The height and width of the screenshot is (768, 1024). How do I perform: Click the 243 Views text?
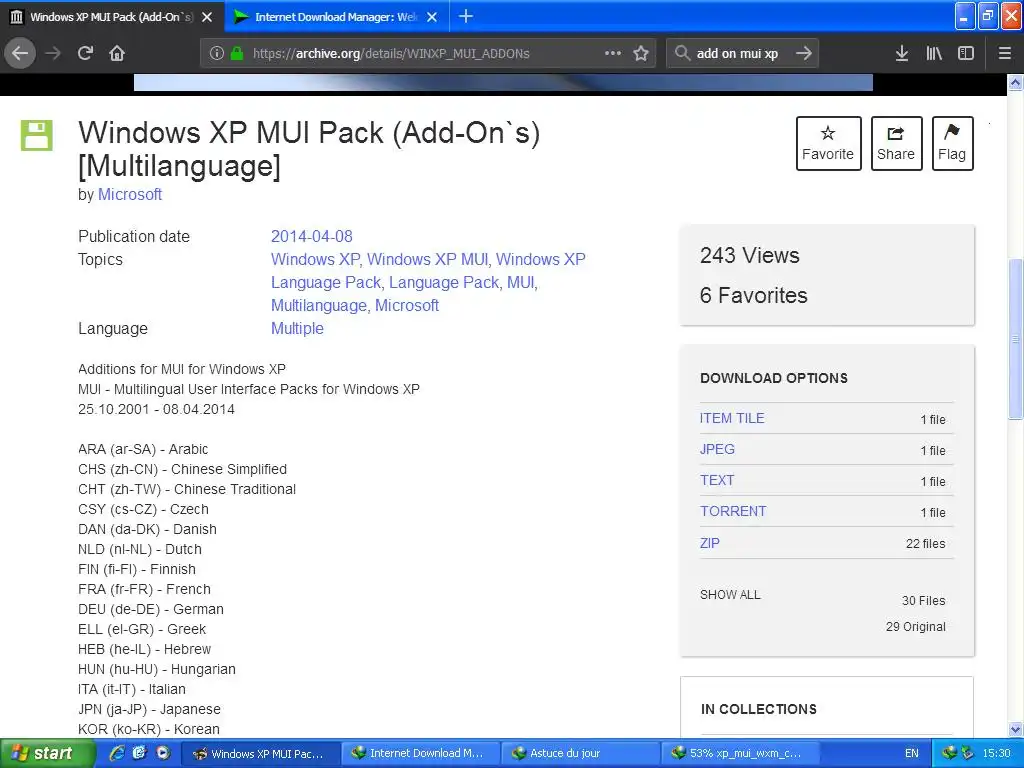[749, 255]
